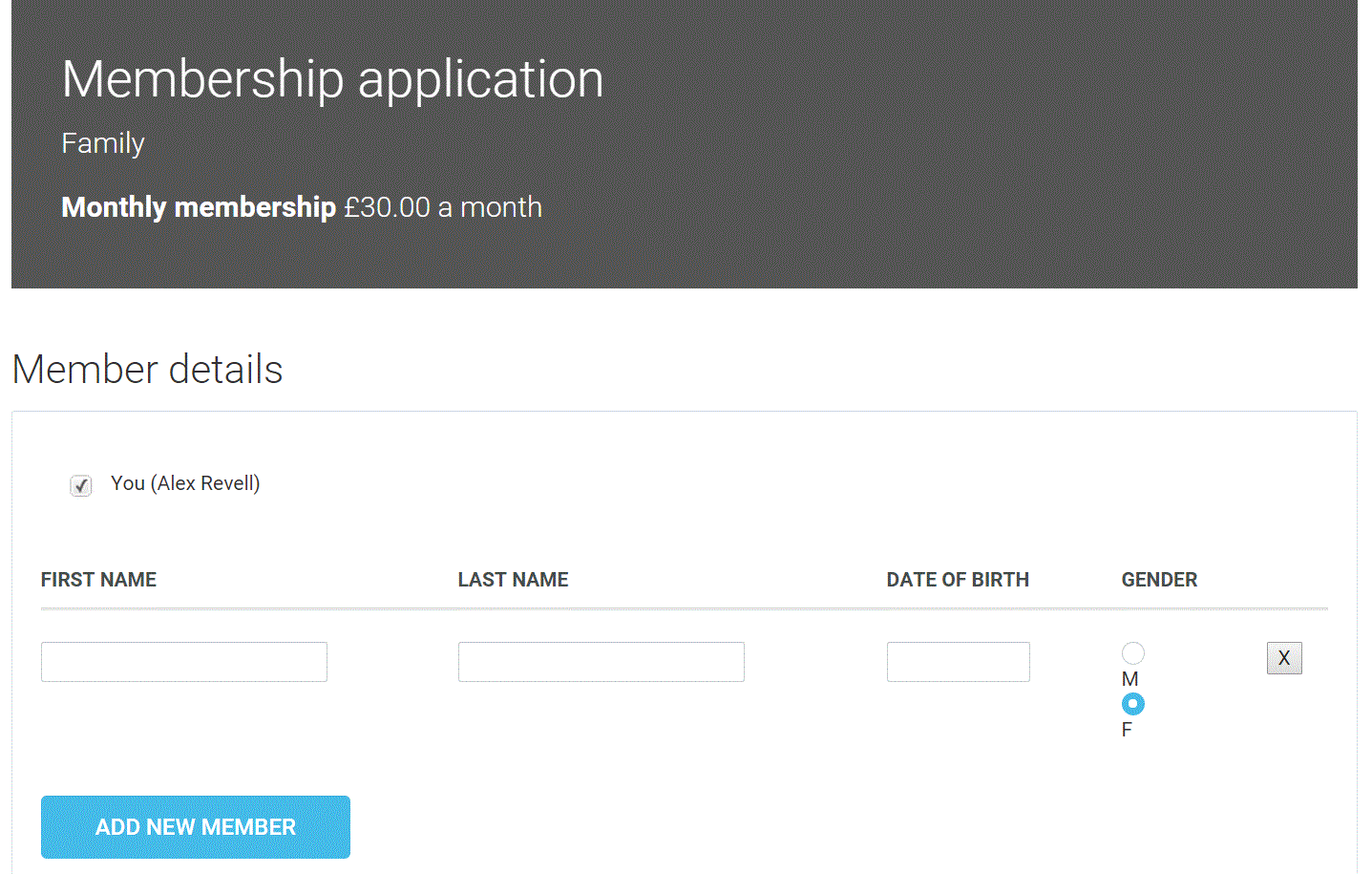Screen dimensions: 1372x874
Task: Focus the First Name input field
Action: 184,662
